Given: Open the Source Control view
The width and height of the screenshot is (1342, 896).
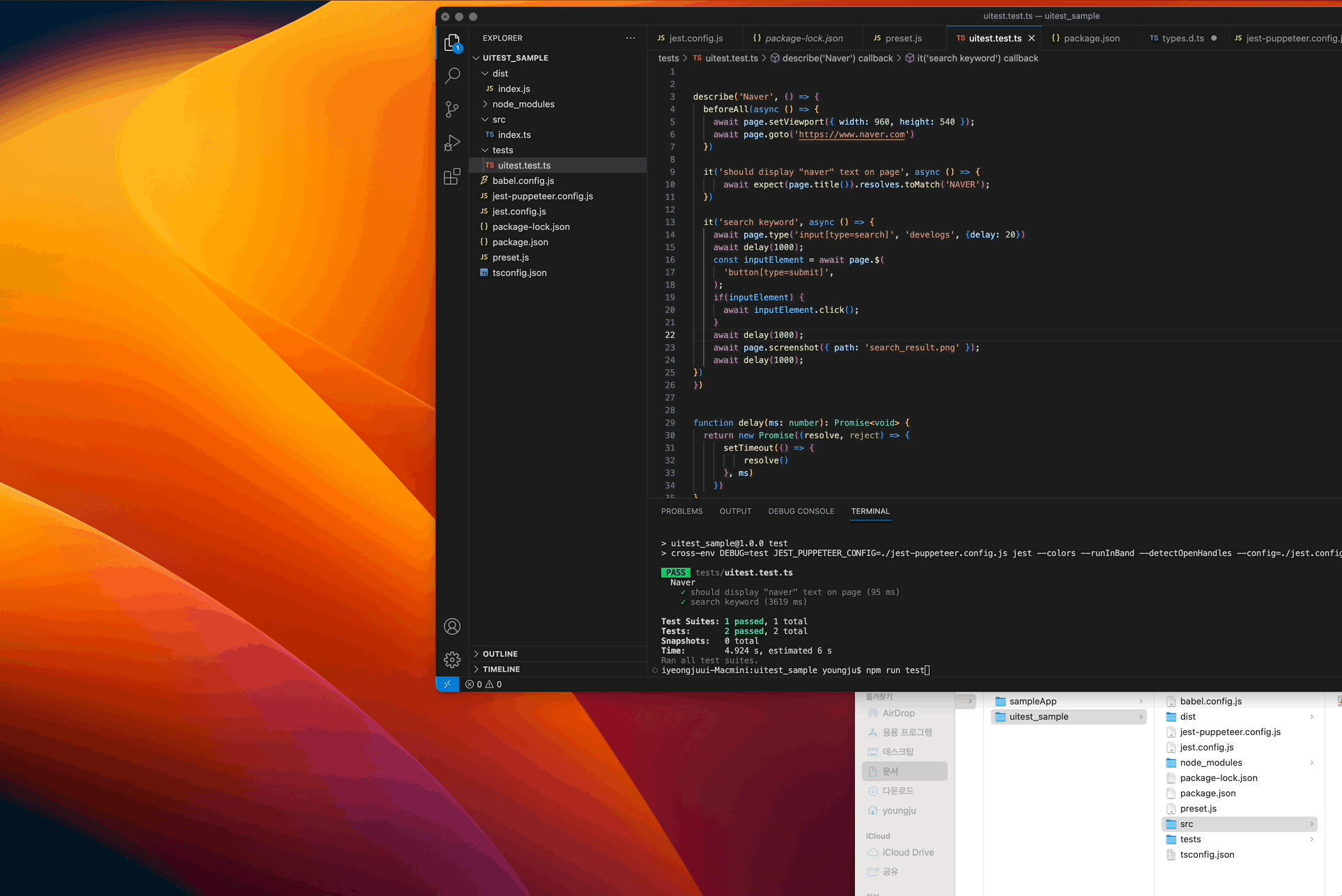Looking at the screenshot, I should pos(452,109).
